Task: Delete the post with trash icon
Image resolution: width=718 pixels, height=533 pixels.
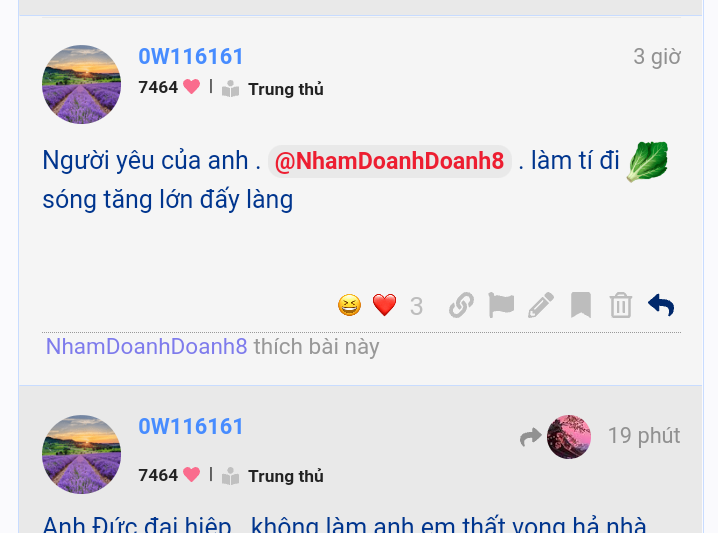Action: click(621, 305)
